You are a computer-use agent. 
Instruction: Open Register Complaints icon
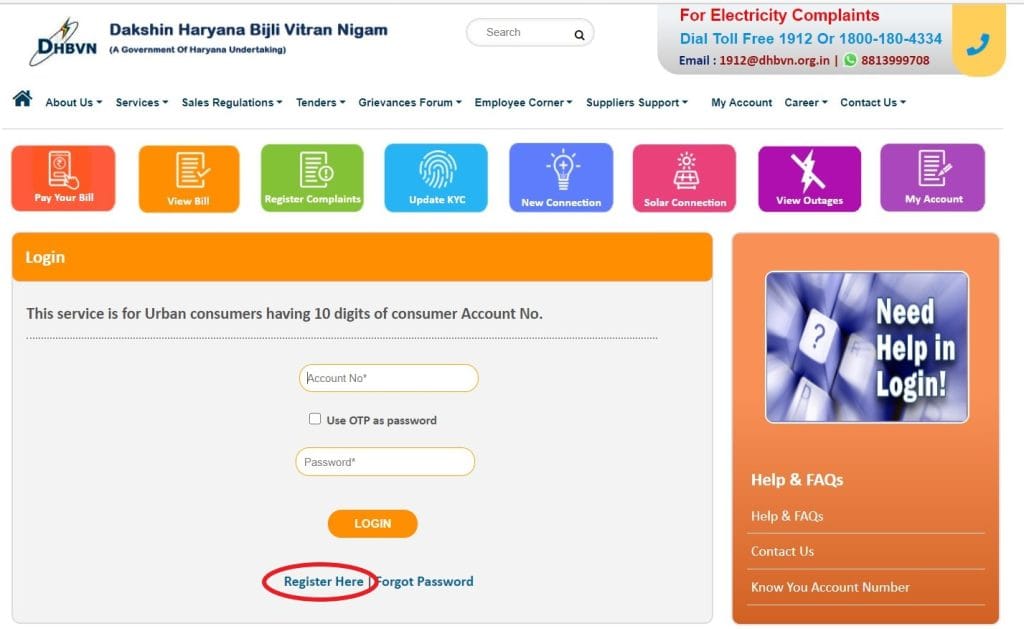[312, 178]
